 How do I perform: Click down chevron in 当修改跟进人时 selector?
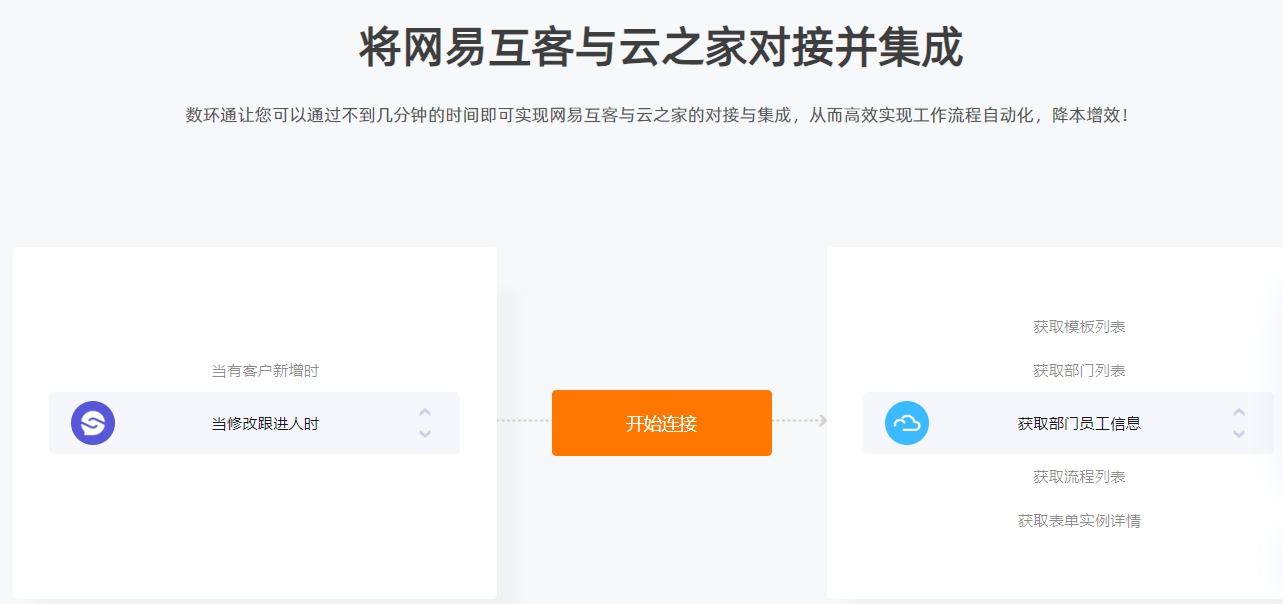click(425, 434)
